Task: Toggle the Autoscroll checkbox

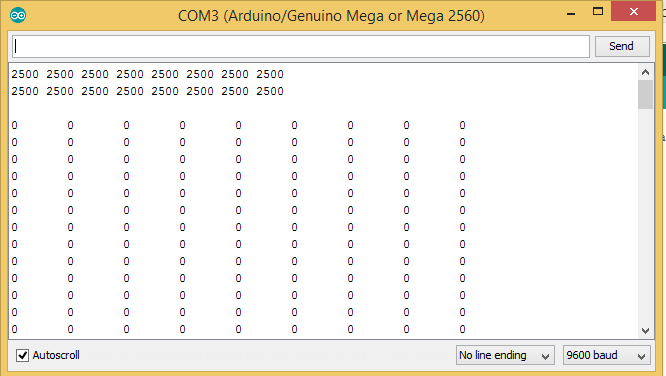Action: [22, 355]
